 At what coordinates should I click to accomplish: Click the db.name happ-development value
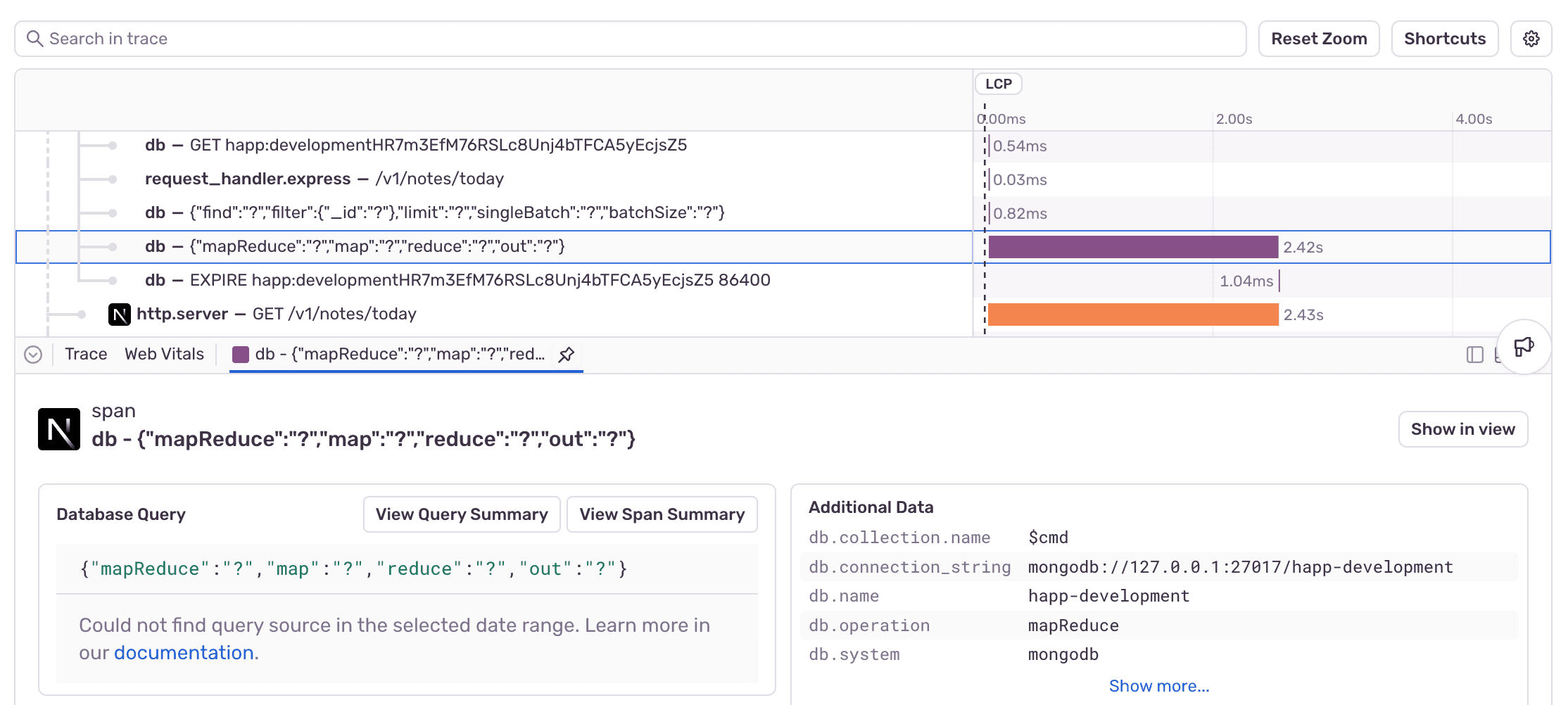pos(1108,596)
